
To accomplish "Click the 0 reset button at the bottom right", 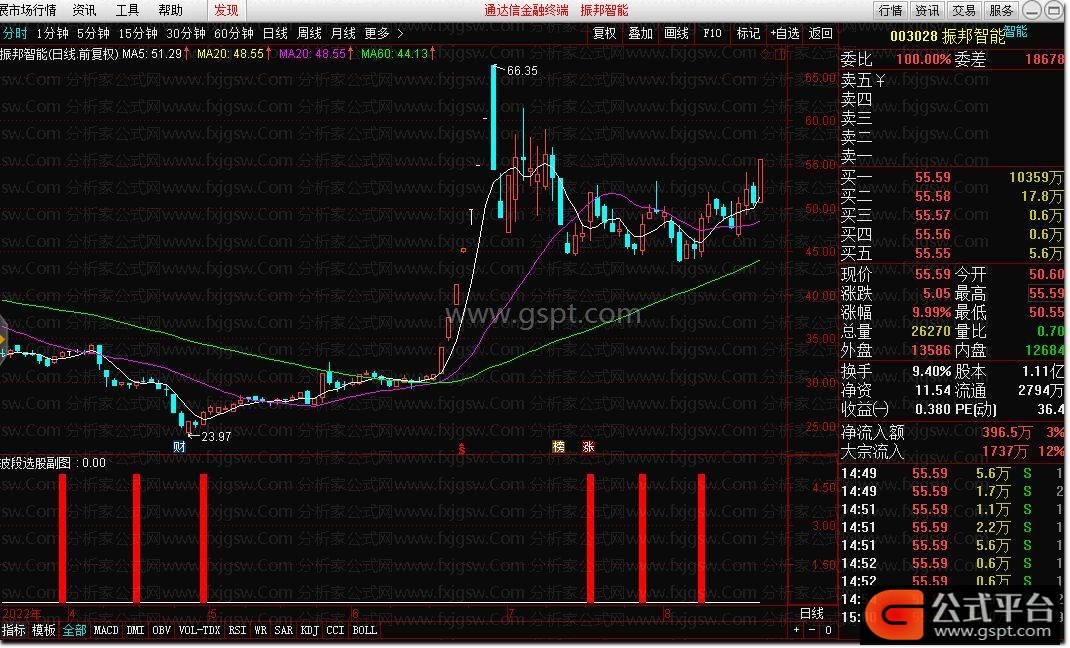I will click(x=828, y=631).
